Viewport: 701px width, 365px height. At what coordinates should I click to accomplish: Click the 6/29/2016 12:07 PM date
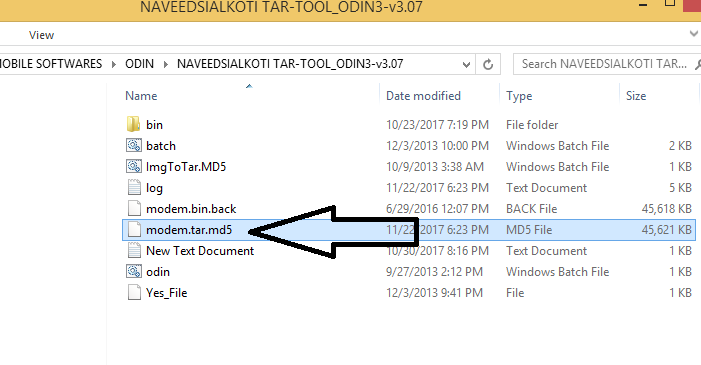pyautogui.click(x=437, y=209)
